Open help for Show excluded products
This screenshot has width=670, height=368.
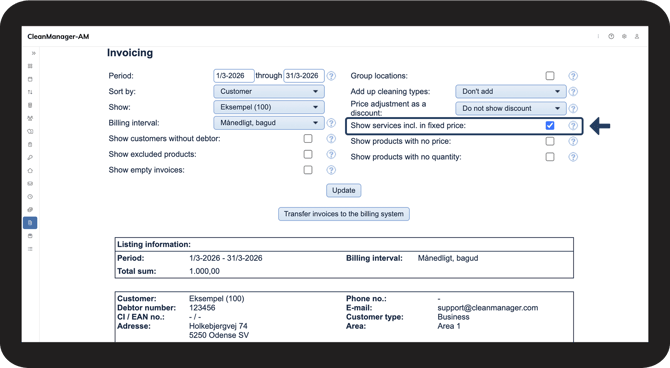click(x=331, y=154)
